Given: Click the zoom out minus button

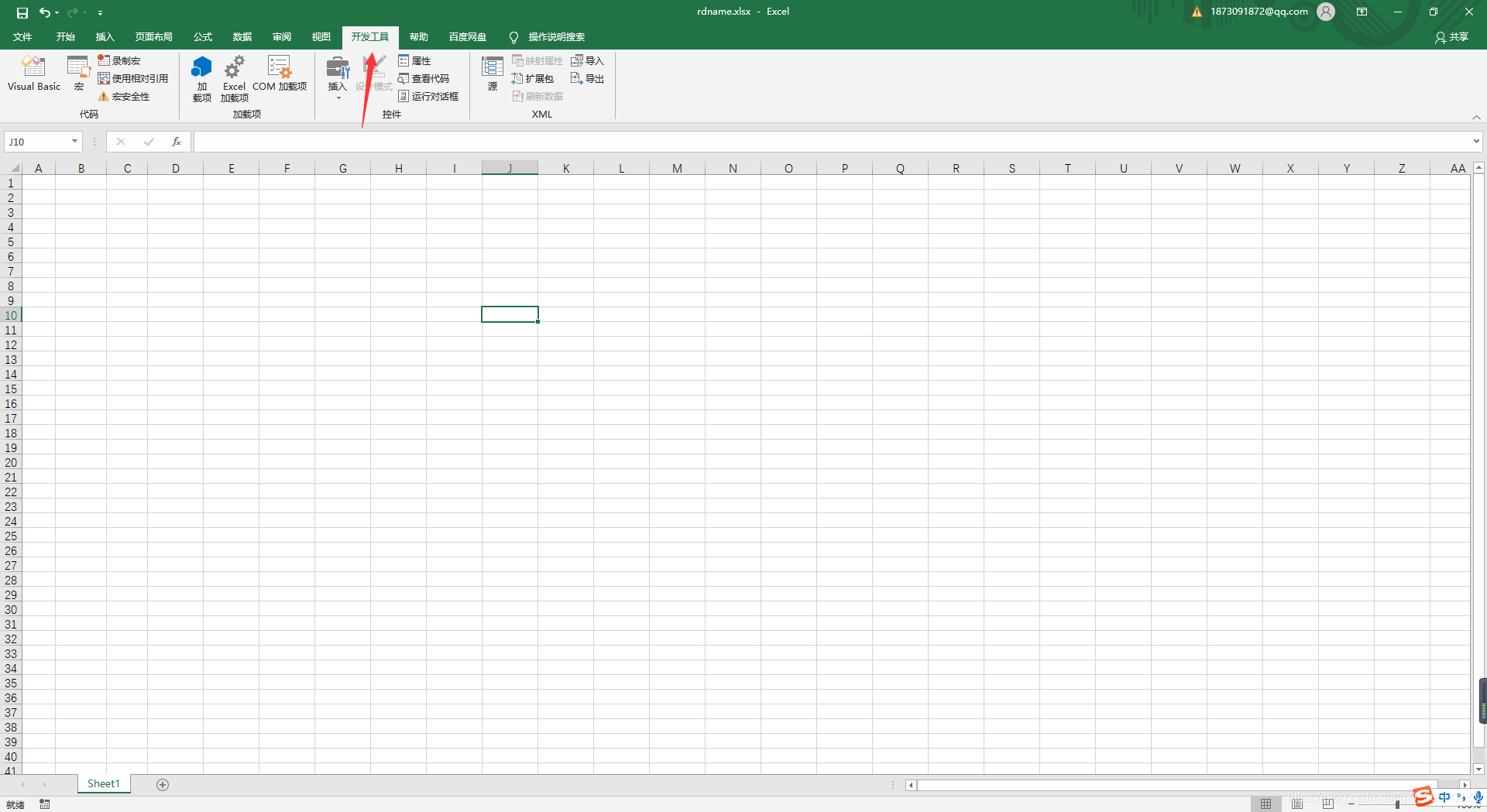Looking at the screenshot, I should pos(1351,805).
